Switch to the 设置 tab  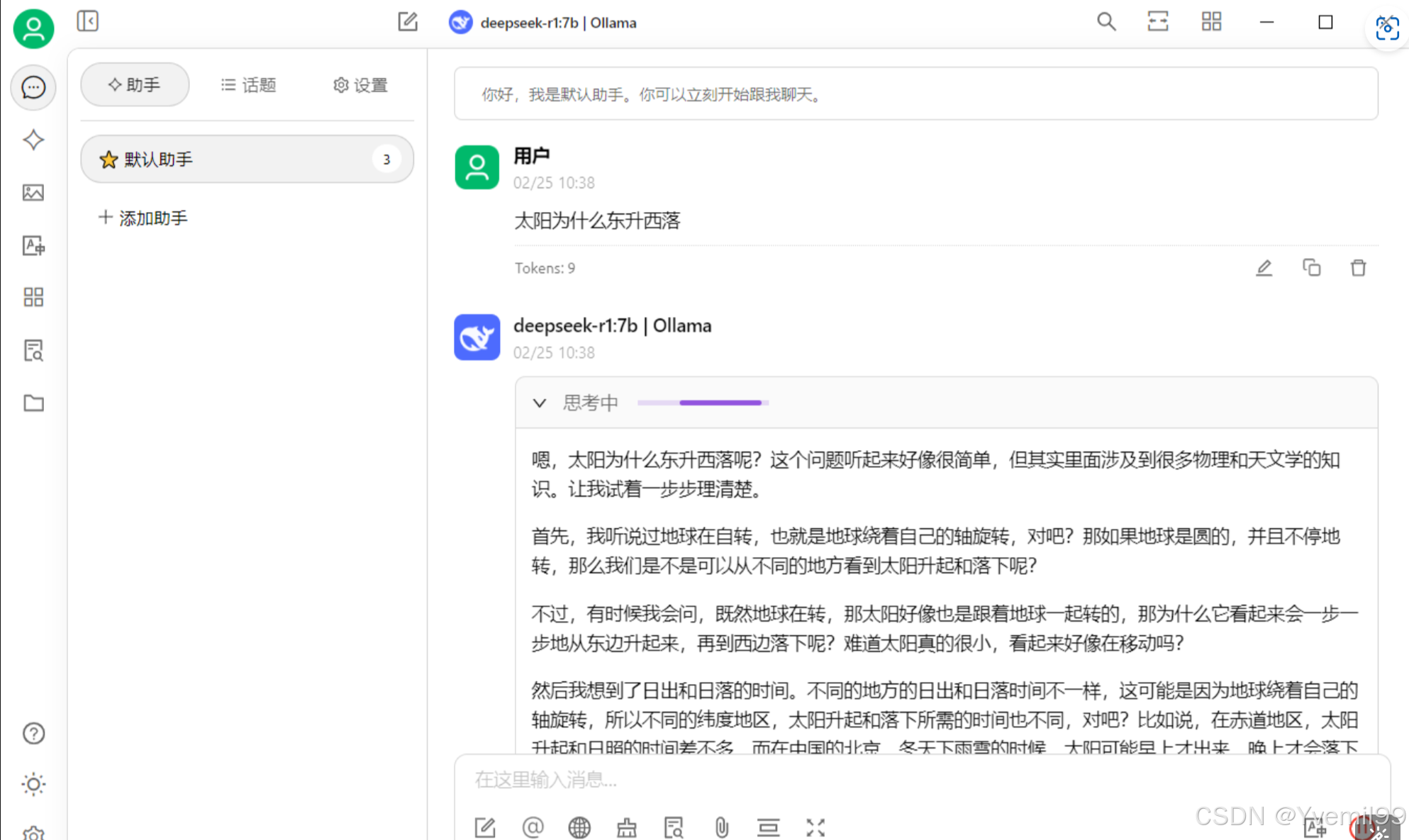(360, 85)
